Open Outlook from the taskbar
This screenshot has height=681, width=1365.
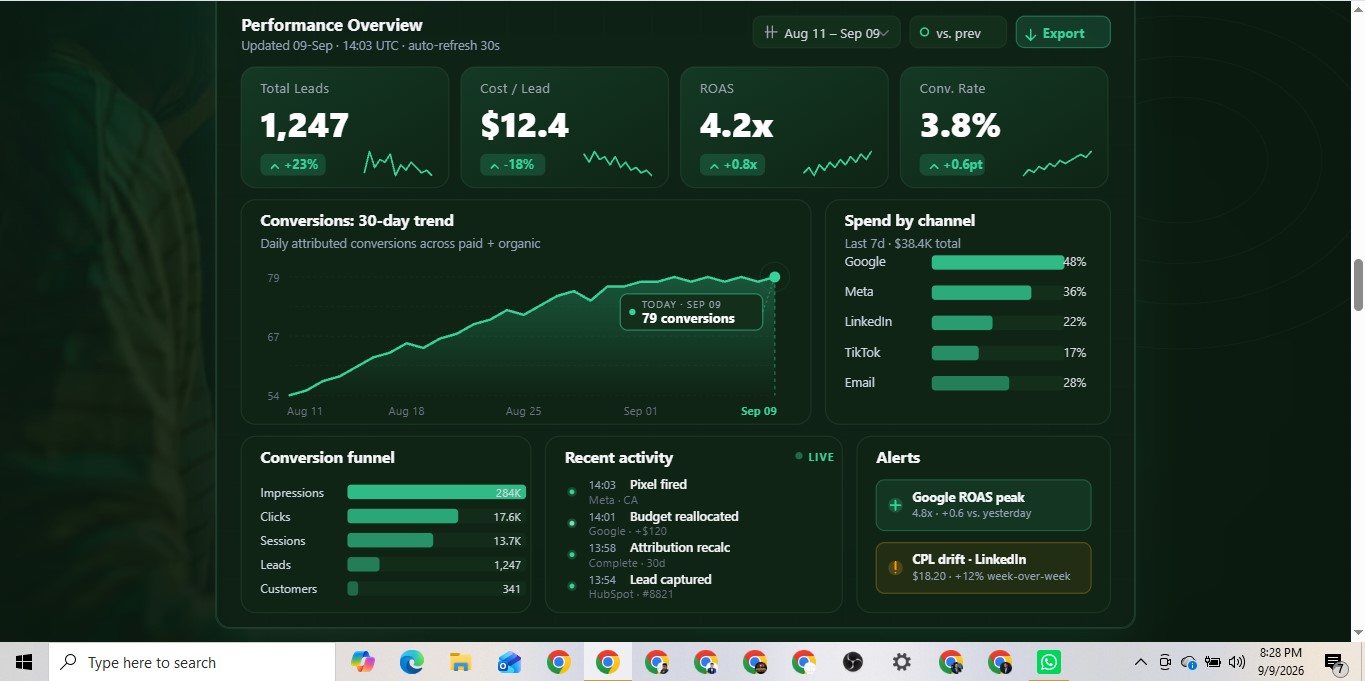(x=509, y=662)
